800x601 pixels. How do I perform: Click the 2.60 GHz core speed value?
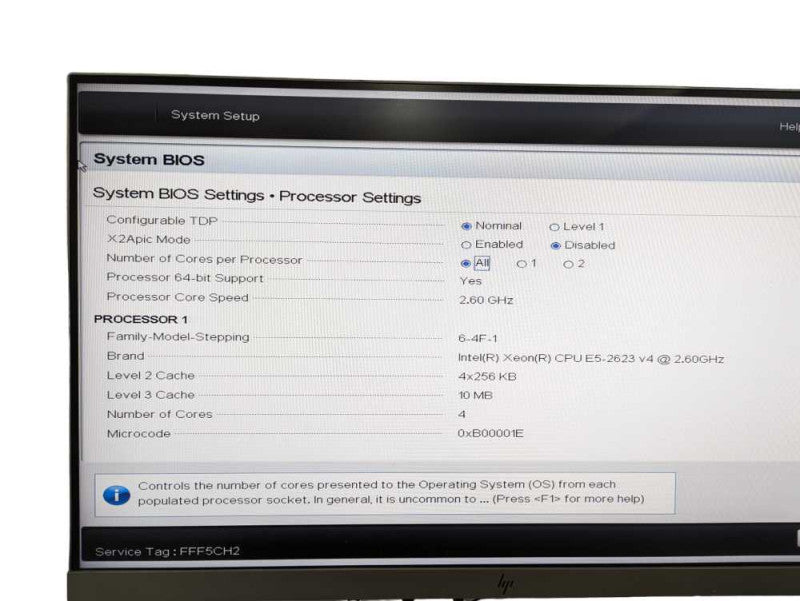(486, 300)
